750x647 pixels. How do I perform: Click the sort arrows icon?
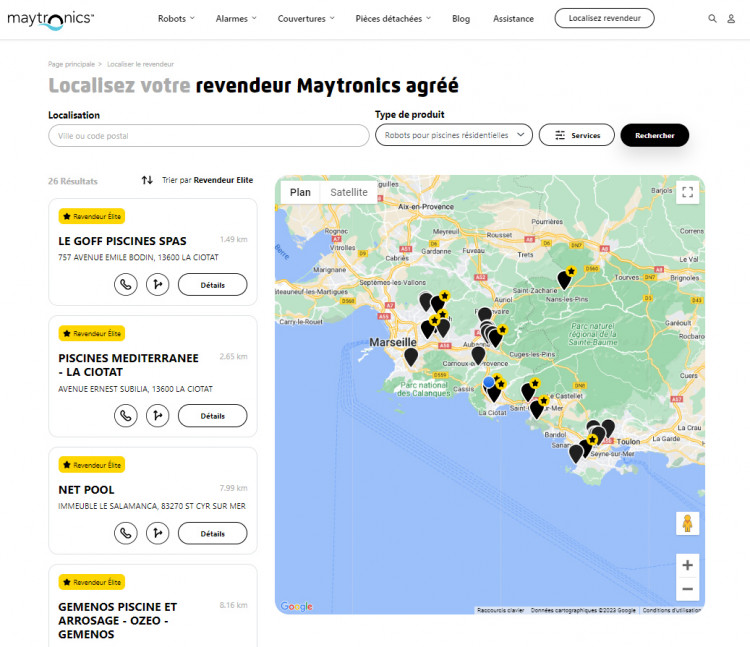pos(147,180)
